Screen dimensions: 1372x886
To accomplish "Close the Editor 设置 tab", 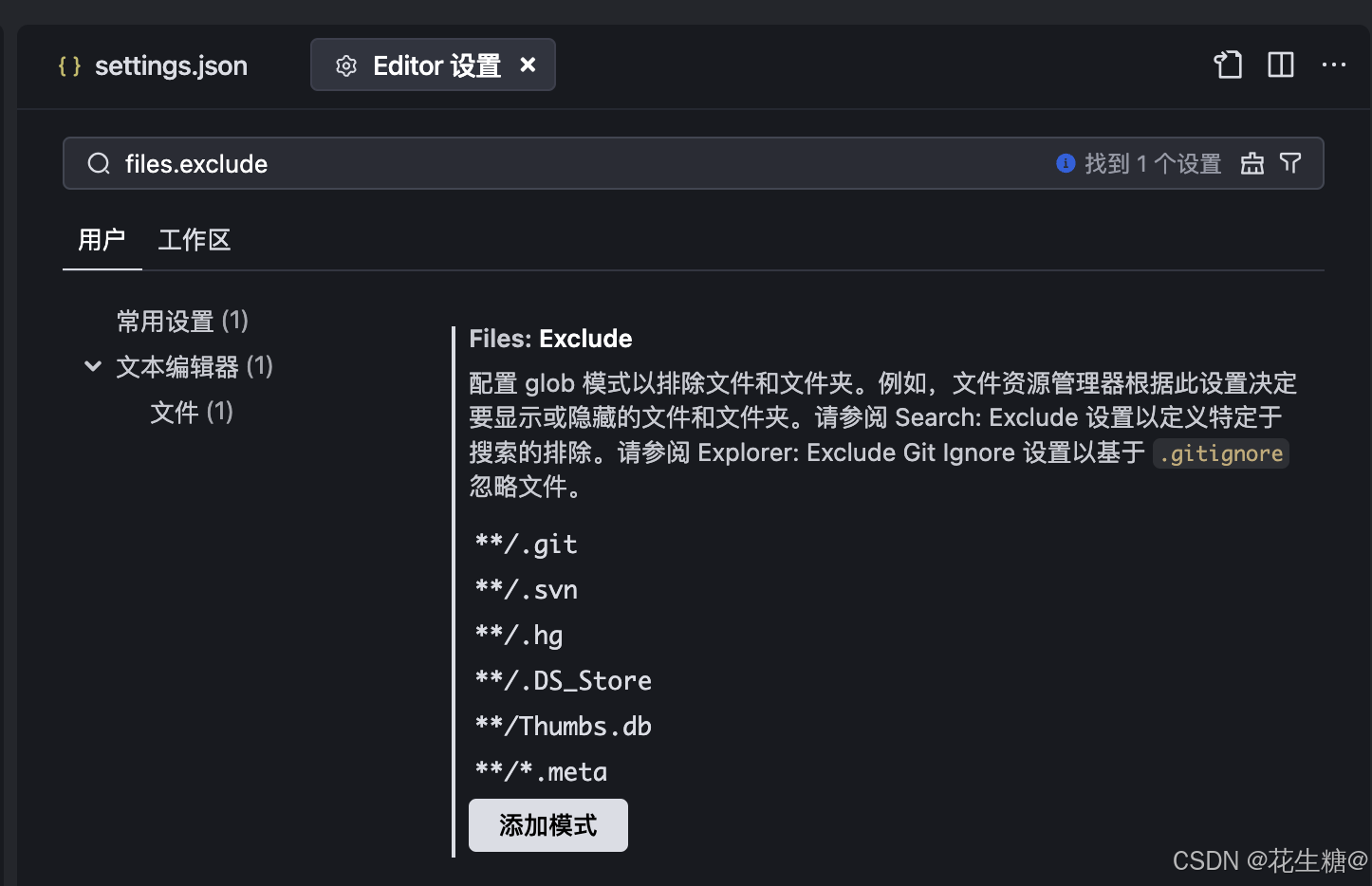I will 528,65.
